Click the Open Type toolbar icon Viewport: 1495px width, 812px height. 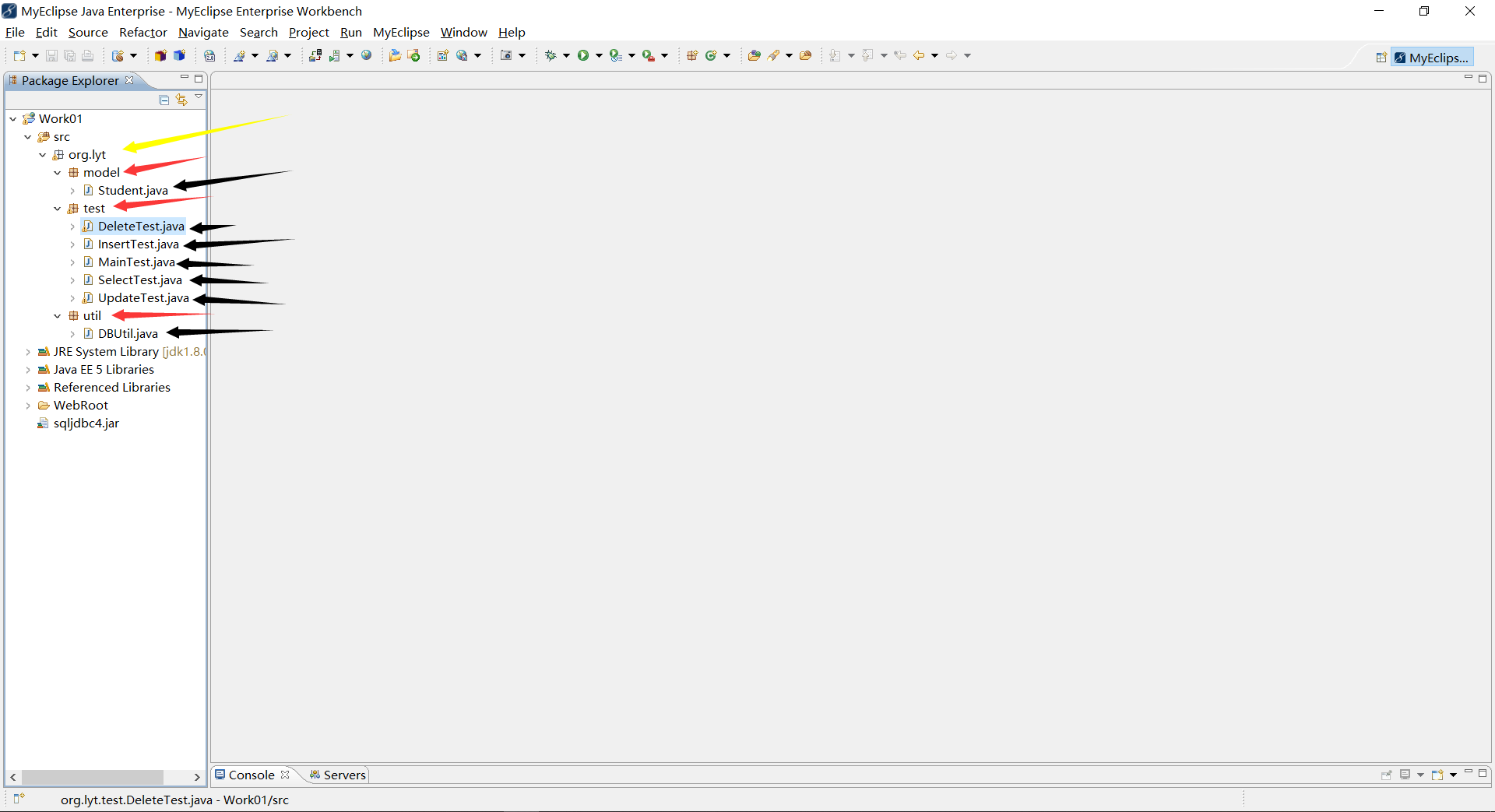coord(754,55)
